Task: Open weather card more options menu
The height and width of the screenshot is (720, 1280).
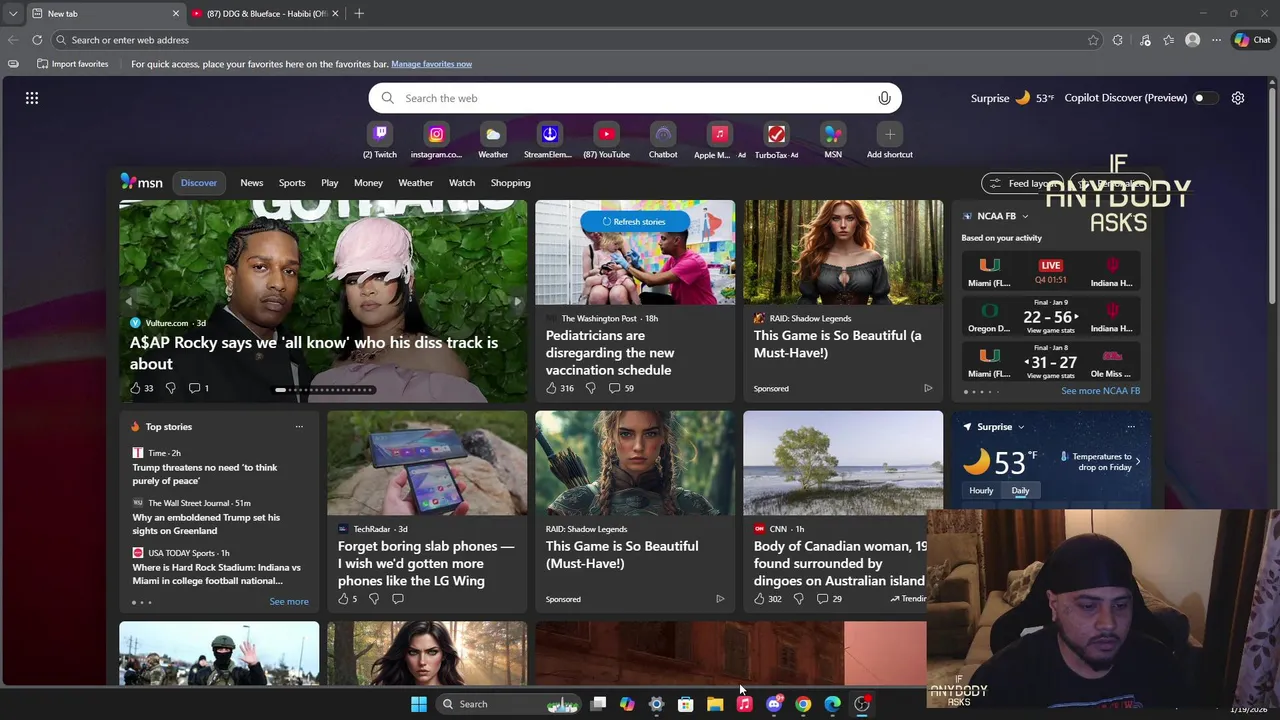Action: 1131,427
